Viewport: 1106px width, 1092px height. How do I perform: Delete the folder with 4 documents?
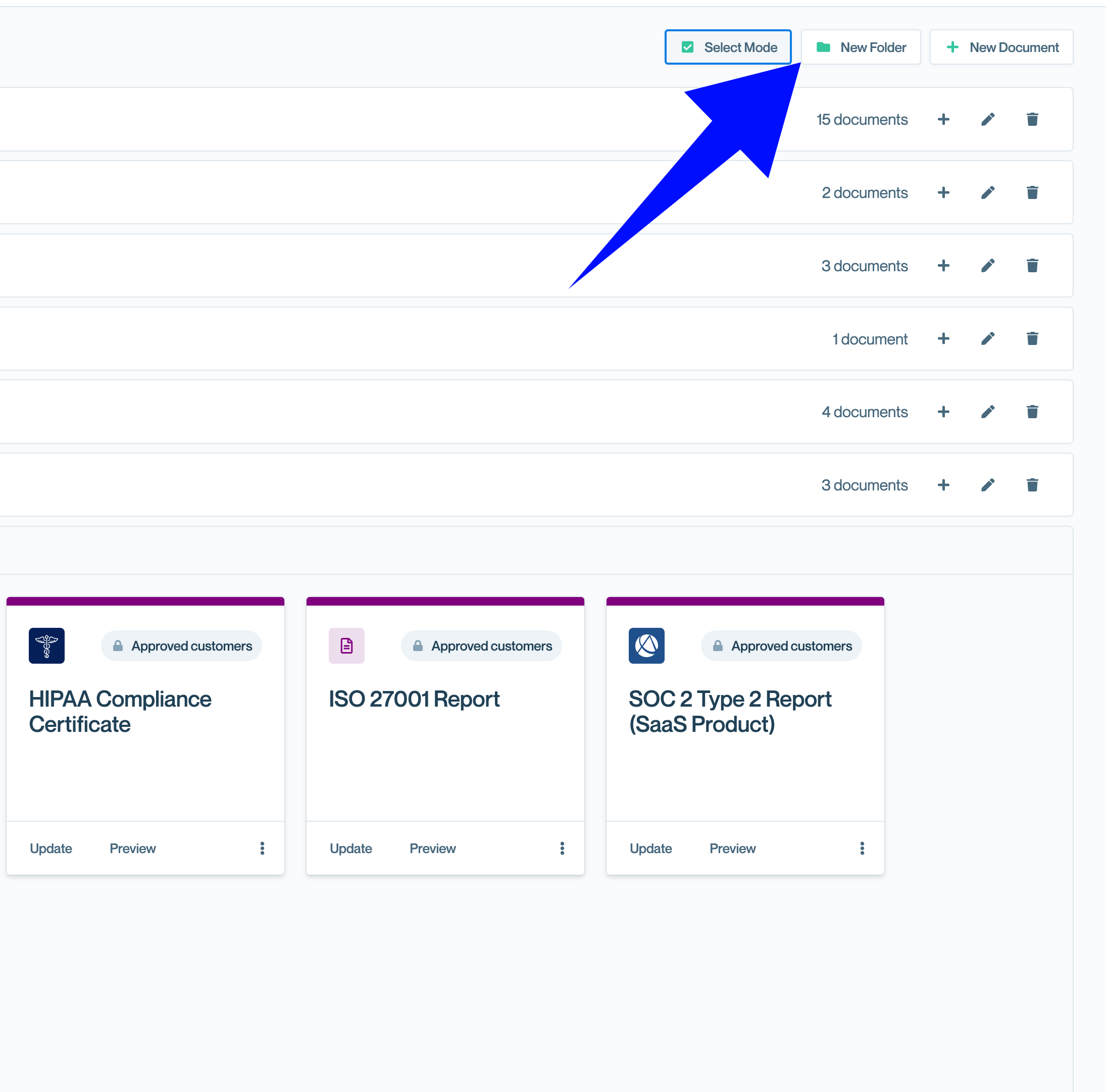1032,412
